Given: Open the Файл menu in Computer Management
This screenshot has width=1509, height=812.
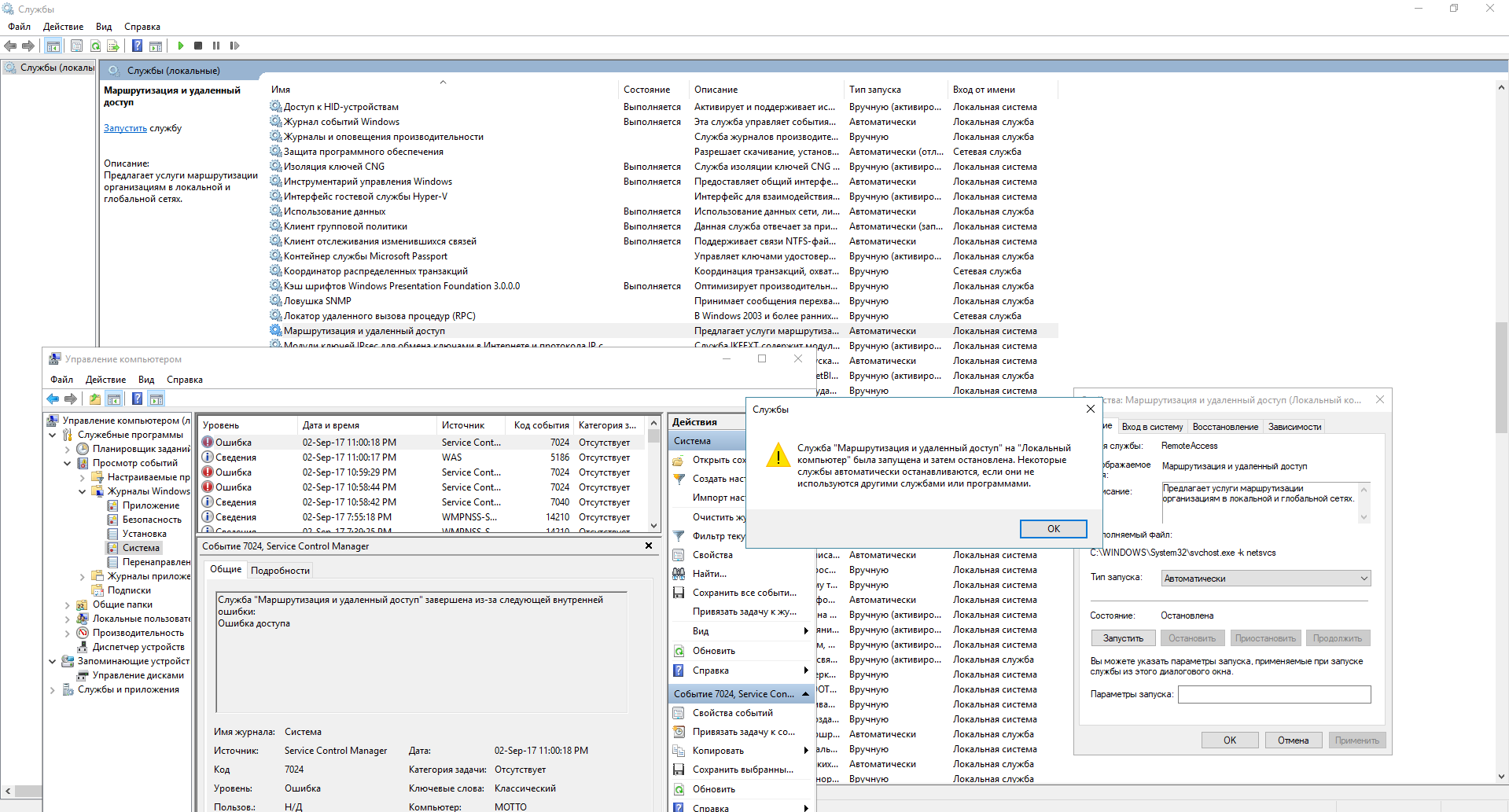Looking at the screenshot, I should [x=61, y=380].
